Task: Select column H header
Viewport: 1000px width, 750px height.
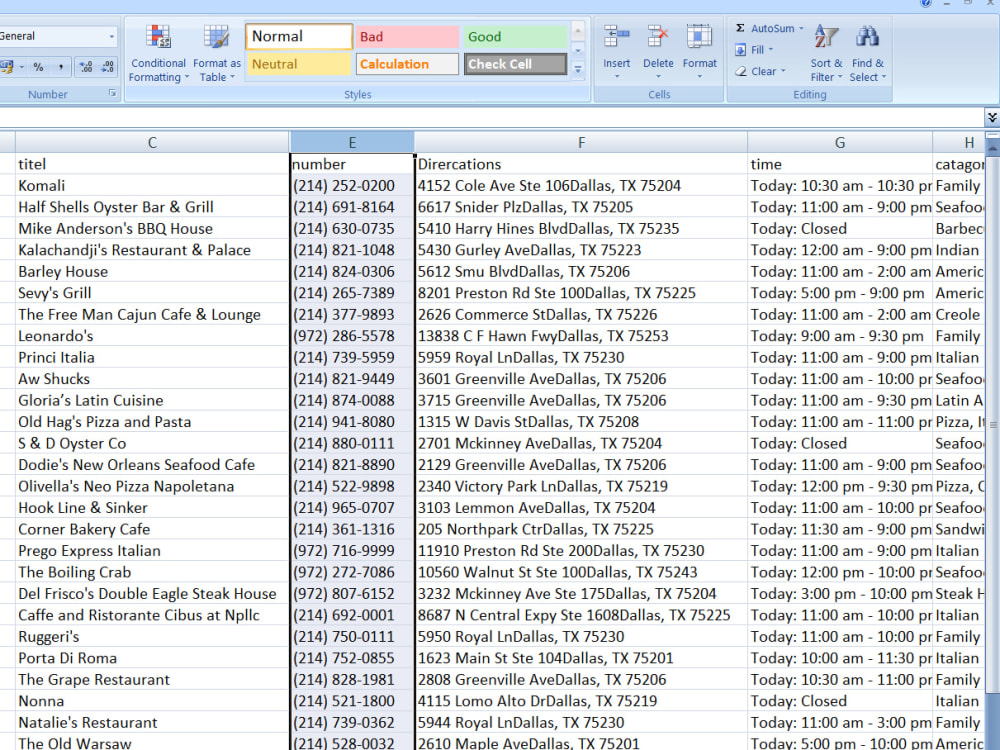Action: (960, 142)
